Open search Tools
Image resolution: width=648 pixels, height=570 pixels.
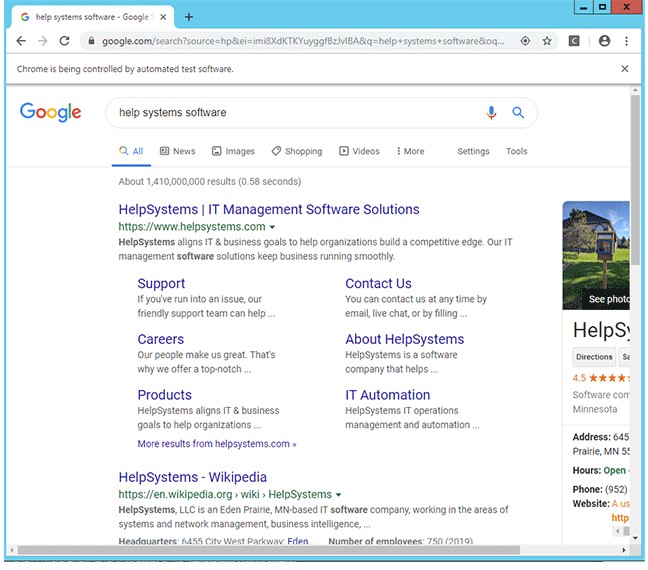click(517, 151)
